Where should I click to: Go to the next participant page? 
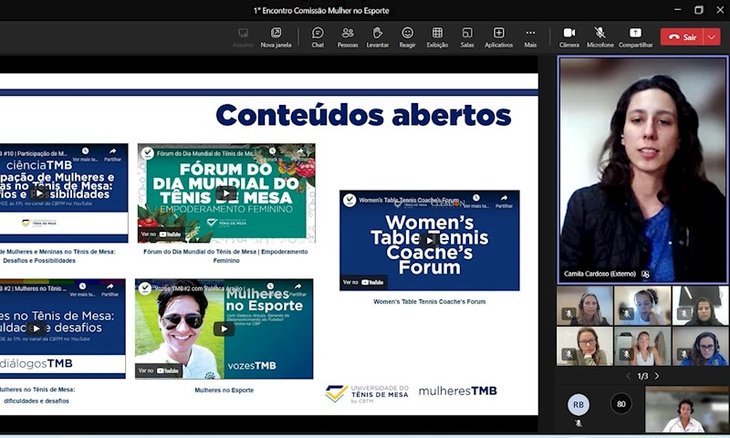point(657,376)
